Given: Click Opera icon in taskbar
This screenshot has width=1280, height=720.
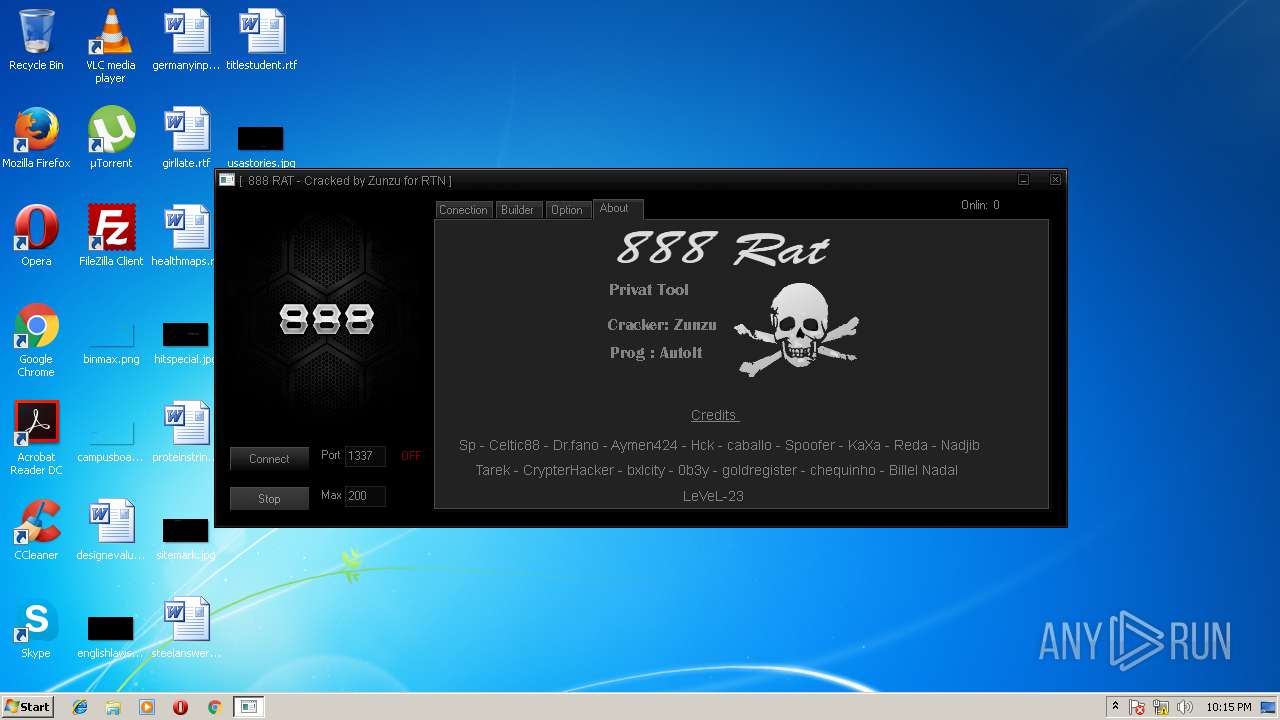Looking at the screenshot, I should 181,707.
